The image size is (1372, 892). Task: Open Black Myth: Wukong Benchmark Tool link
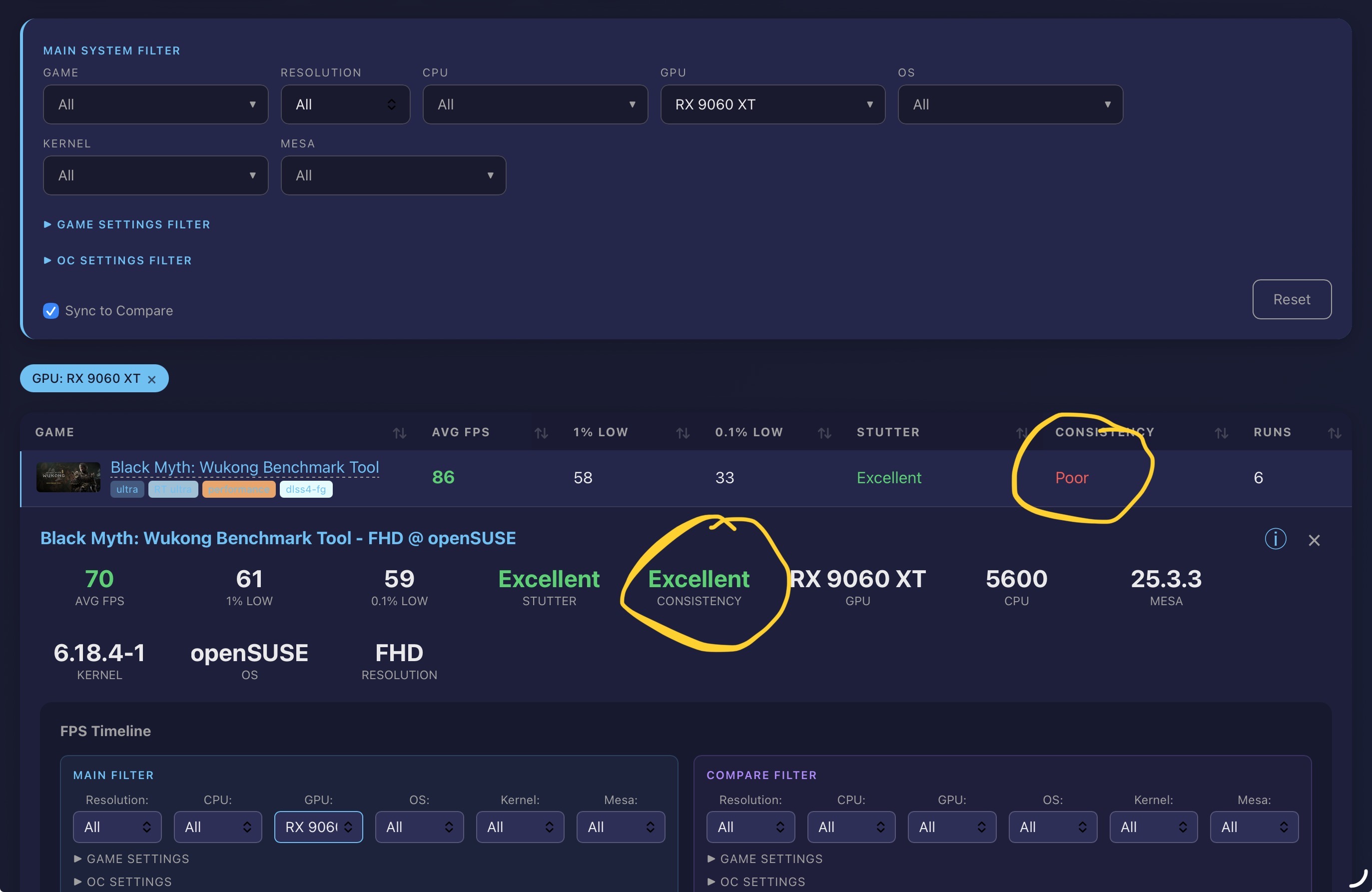coord(244,467)
